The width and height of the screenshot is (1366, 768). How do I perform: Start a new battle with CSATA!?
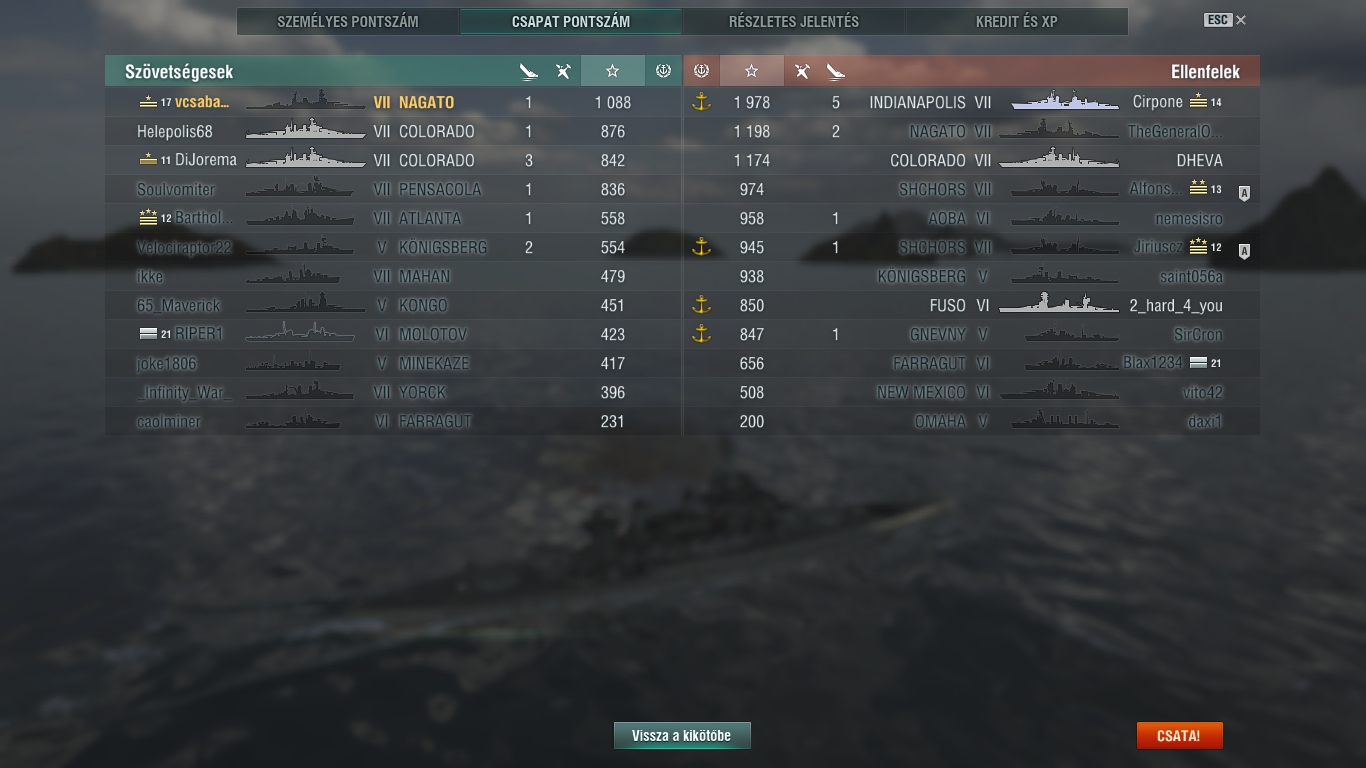point(1179,736)
